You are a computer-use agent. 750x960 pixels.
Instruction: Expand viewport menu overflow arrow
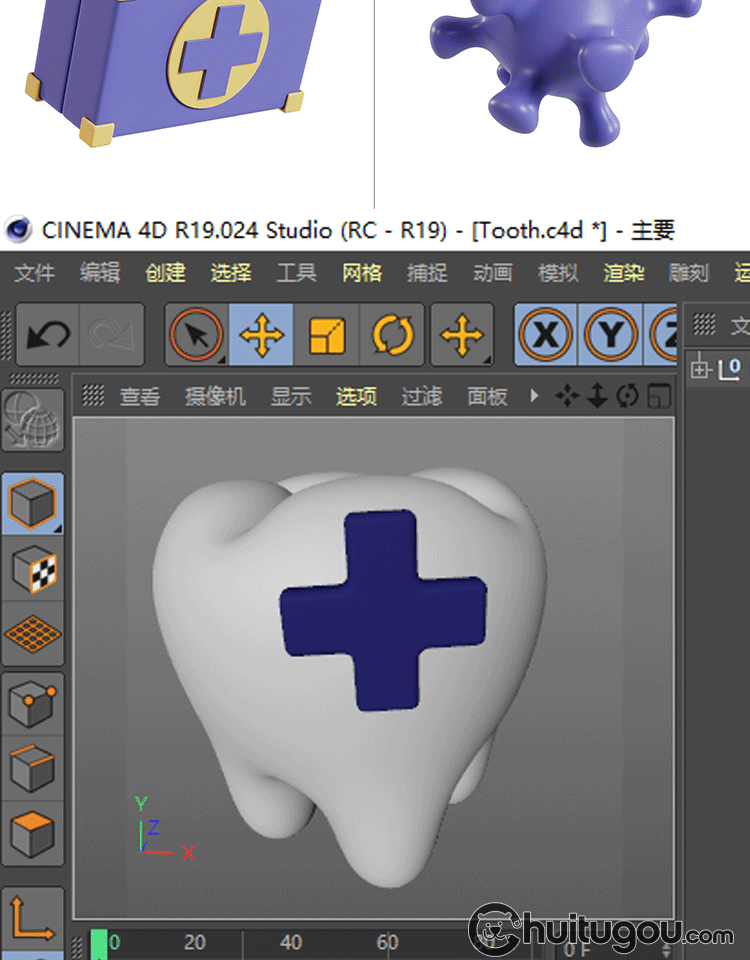pos(534,396)
